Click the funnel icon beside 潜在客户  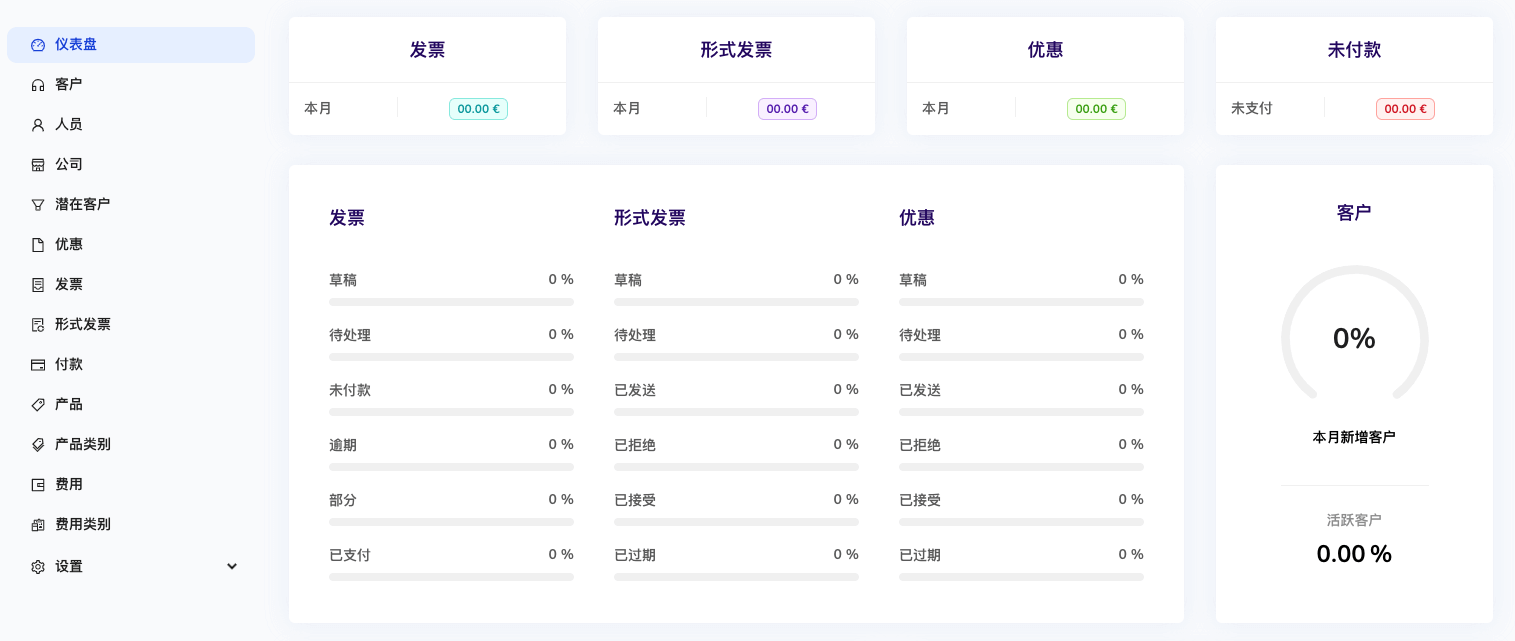pyautogui.click(x=38, y=205)
